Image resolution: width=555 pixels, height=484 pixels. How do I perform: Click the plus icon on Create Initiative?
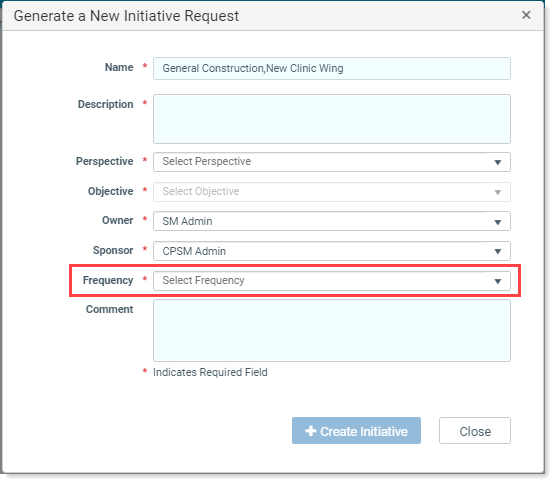coord(310,431)
